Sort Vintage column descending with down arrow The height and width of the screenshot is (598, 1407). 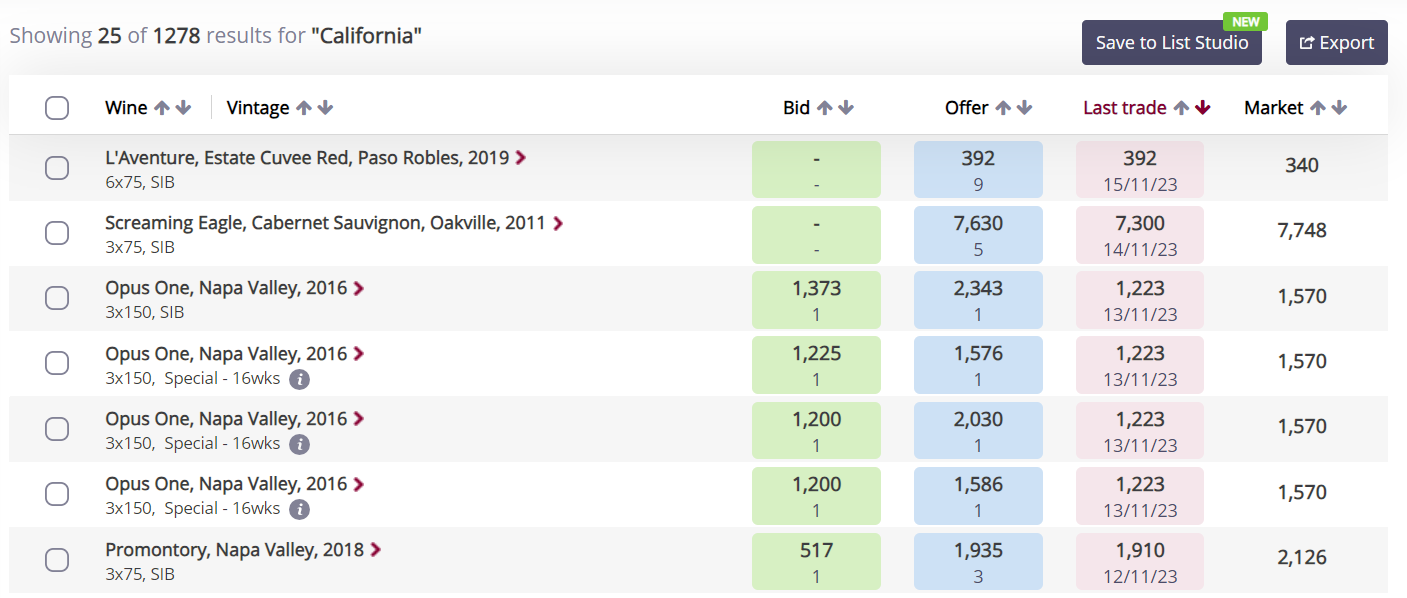pyautogui.click(x=326, y=108)
